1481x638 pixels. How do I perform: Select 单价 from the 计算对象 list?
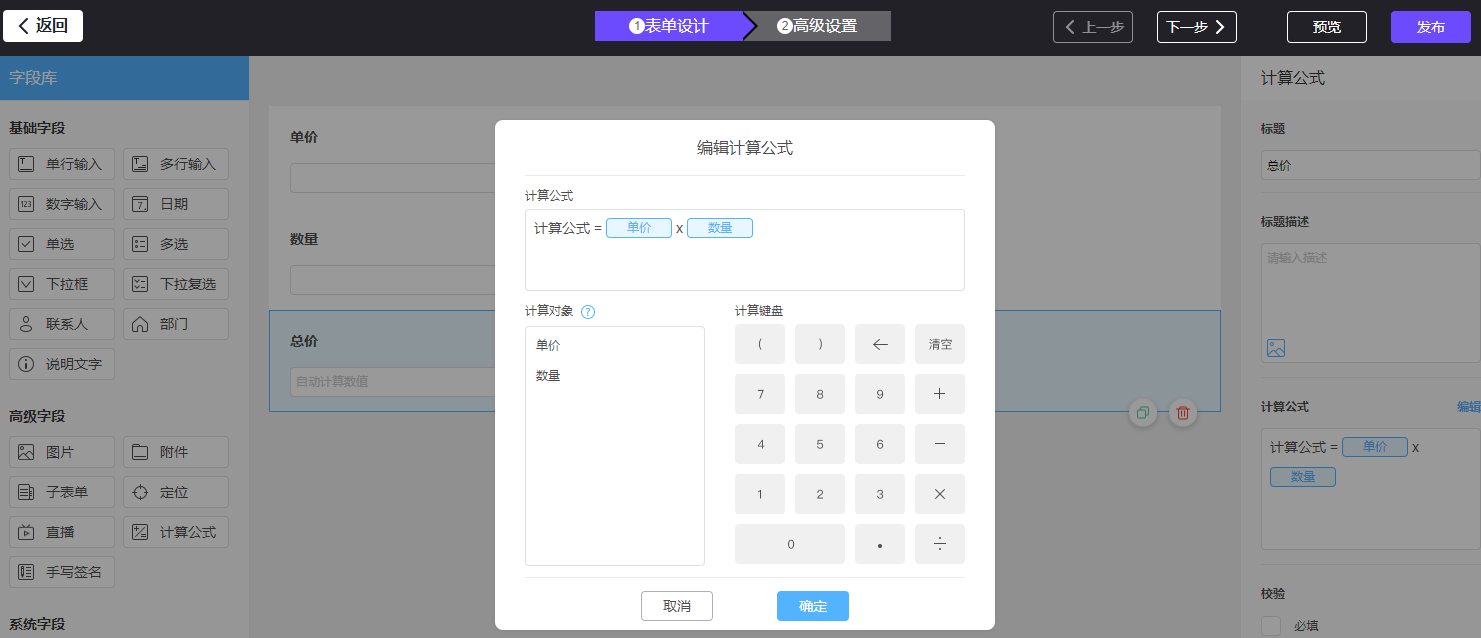pyautogui.click(x=548, y=346)
